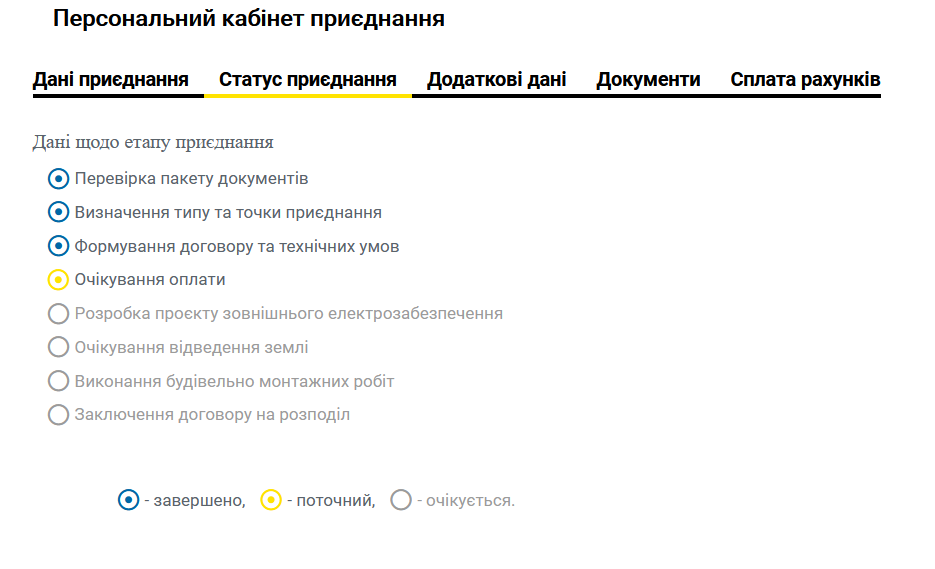Image resolution: width=935 pixels, height=569 pixels.
Task: Go to the Документи tab
Action: tap(648, 80)
